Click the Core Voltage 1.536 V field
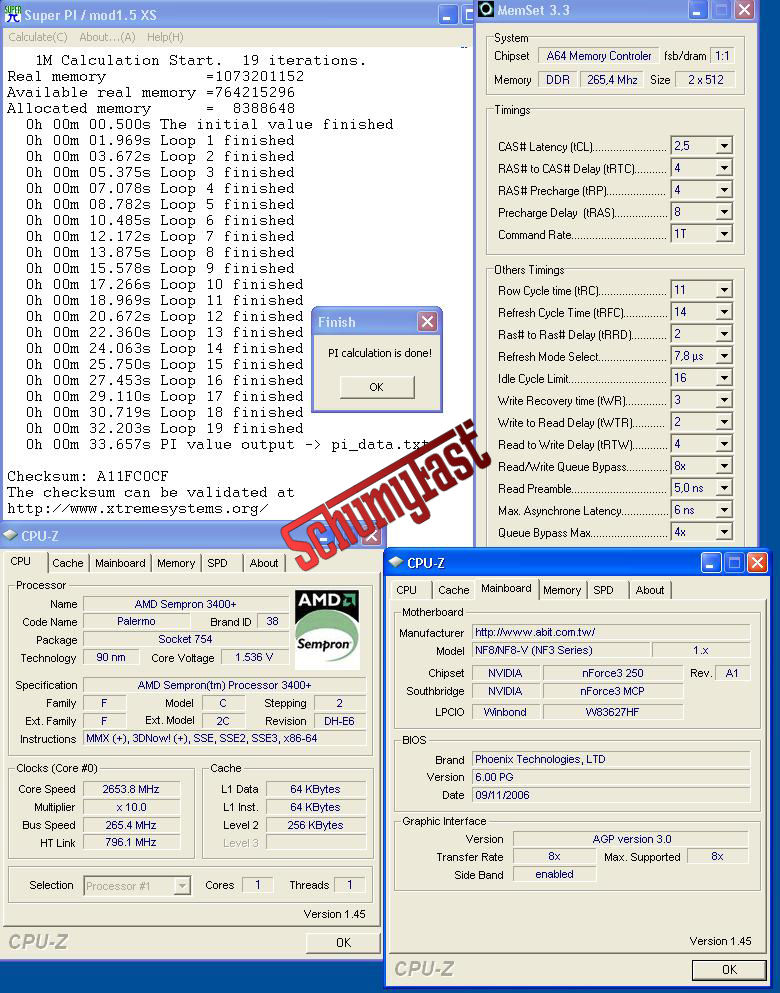This screenshot has height=993, width=780. point(254,657)
